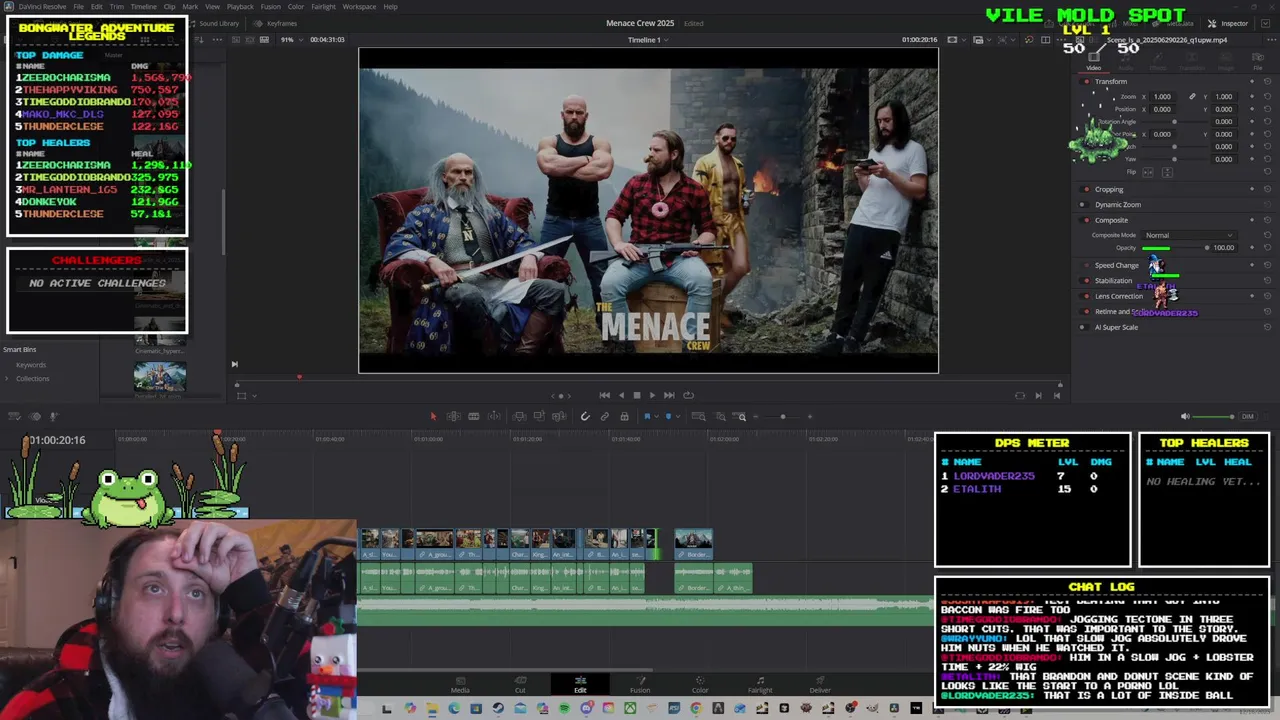
Task: Select the Trim Edit Mode tool
Action: (454, 416)
